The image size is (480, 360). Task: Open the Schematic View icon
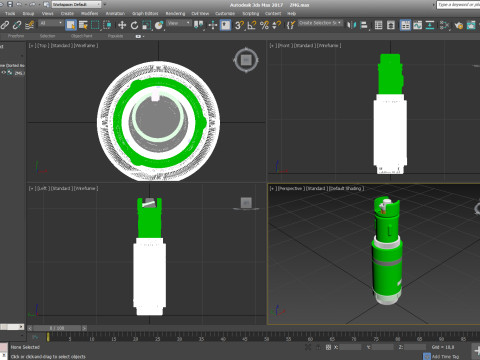point(430,25)
